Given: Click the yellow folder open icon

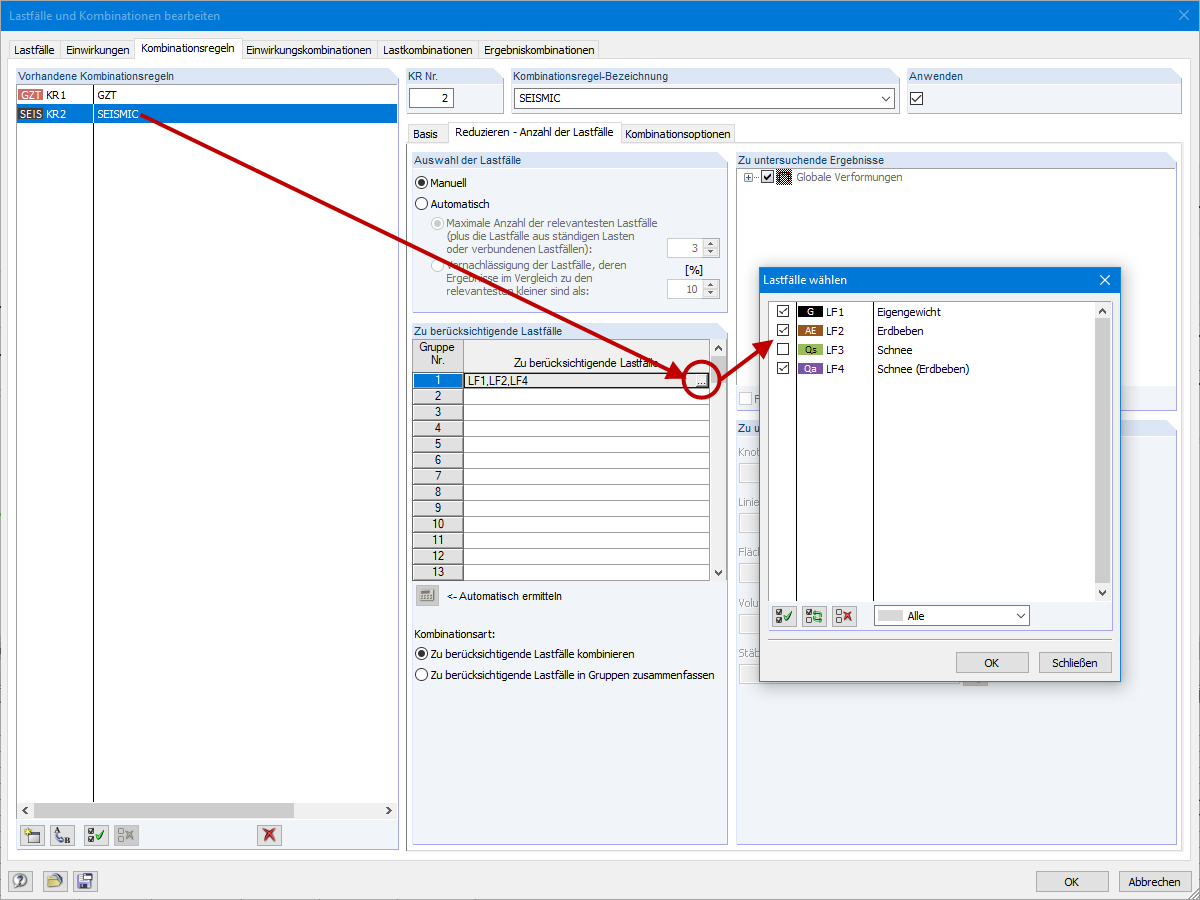Looking at the screenshot, I should pyautogui.click(x=54, y=881).
